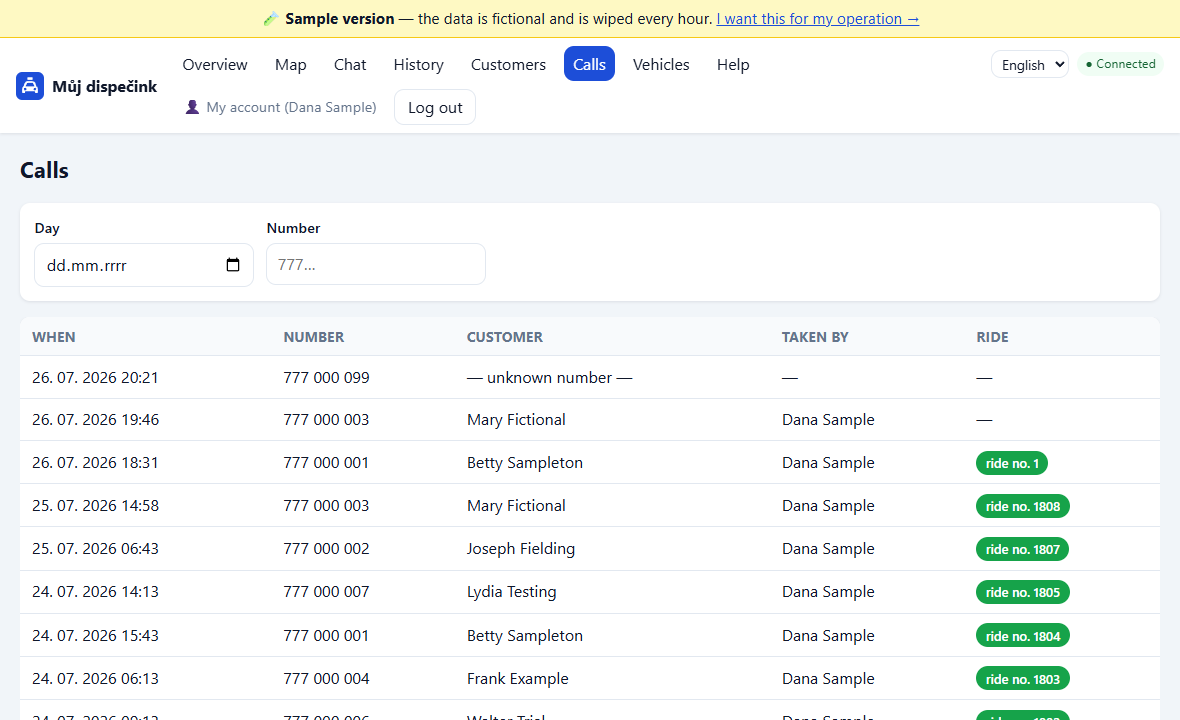Open the 'ride no. 1' badge
The height and width of the screenshot is (720, 1180).
tap(1011, 463)
